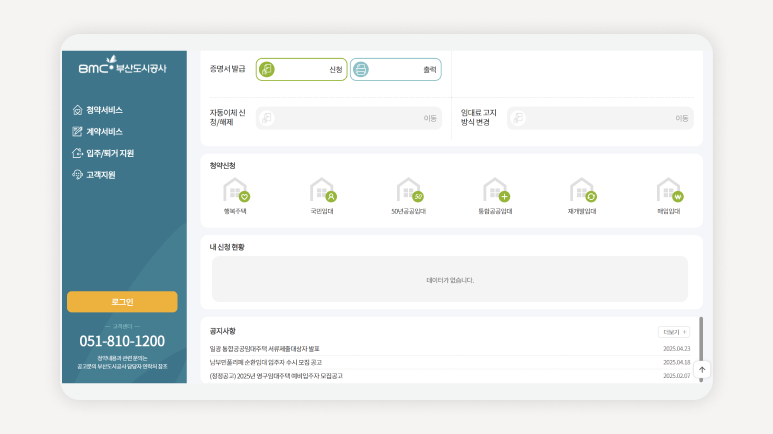Open the 고객지원 sidebar menu

94,175
